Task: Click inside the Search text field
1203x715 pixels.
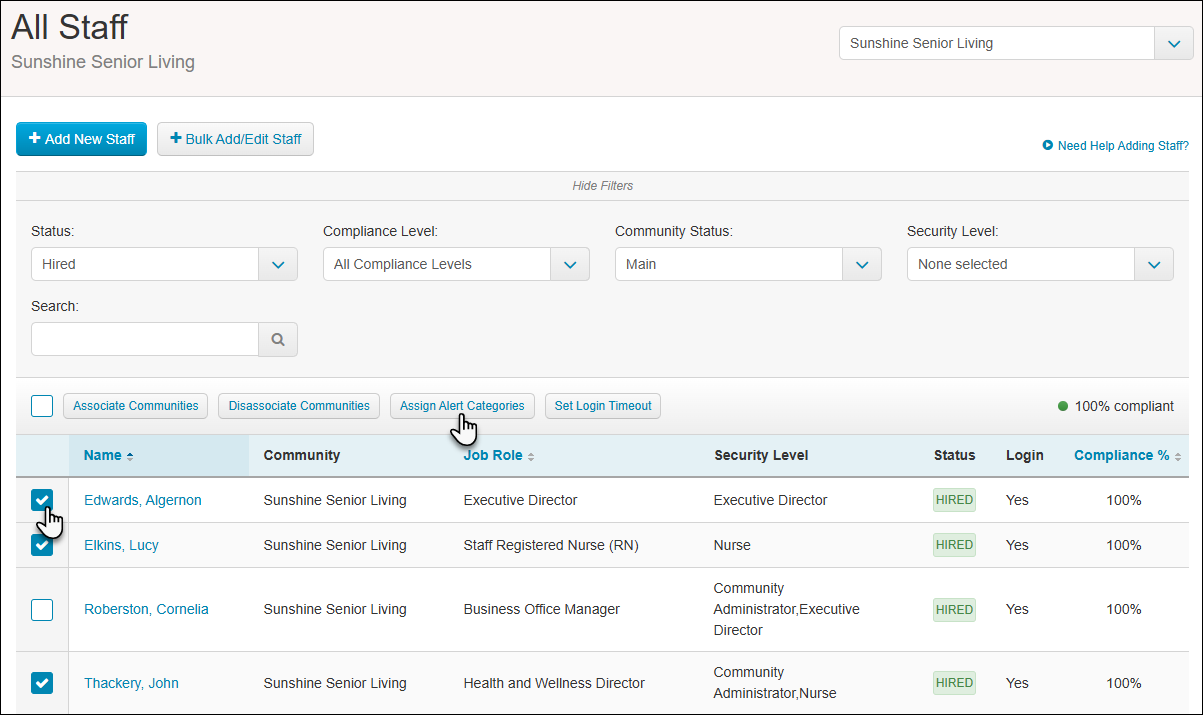Action: tap(145, 339)
